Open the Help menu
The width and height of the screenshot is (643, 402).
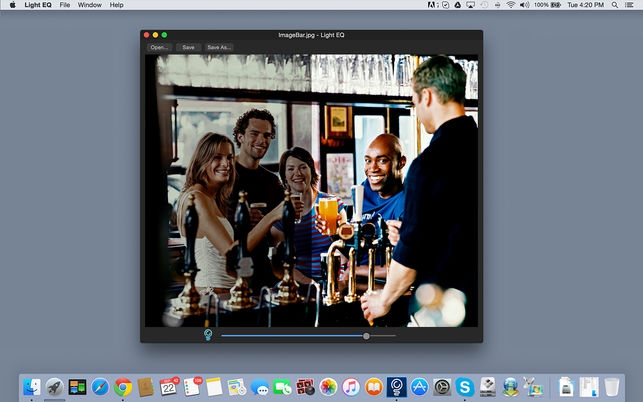[117, 5]
